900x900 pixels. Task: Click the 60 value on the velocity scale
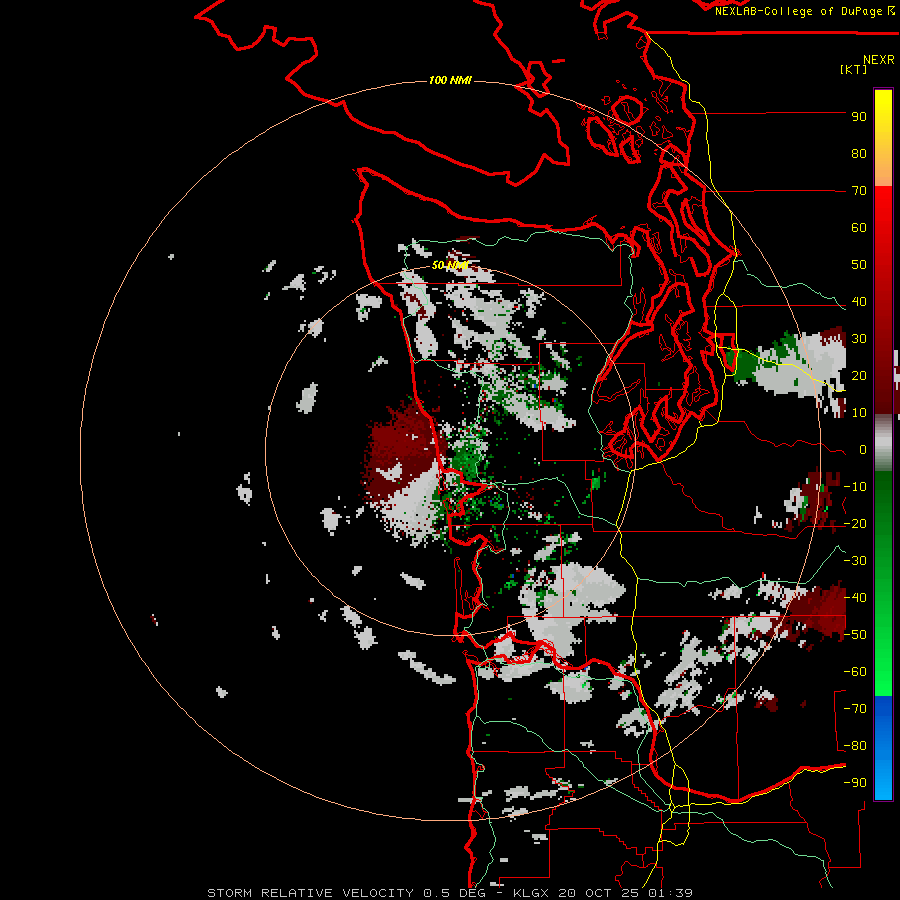click(859, 227)
